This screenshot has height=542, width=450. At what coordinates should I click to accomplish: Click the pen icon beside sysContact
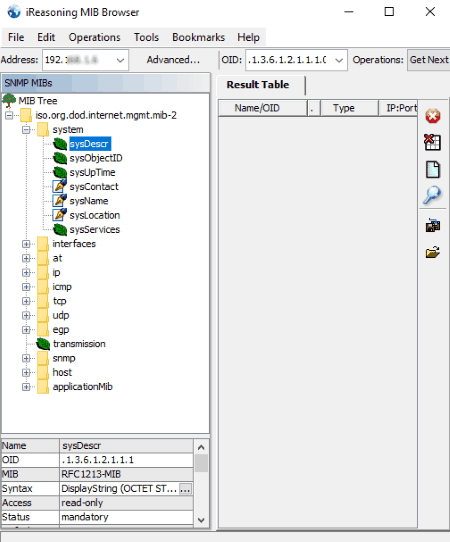pyautogui.click(x=59, y=186)
